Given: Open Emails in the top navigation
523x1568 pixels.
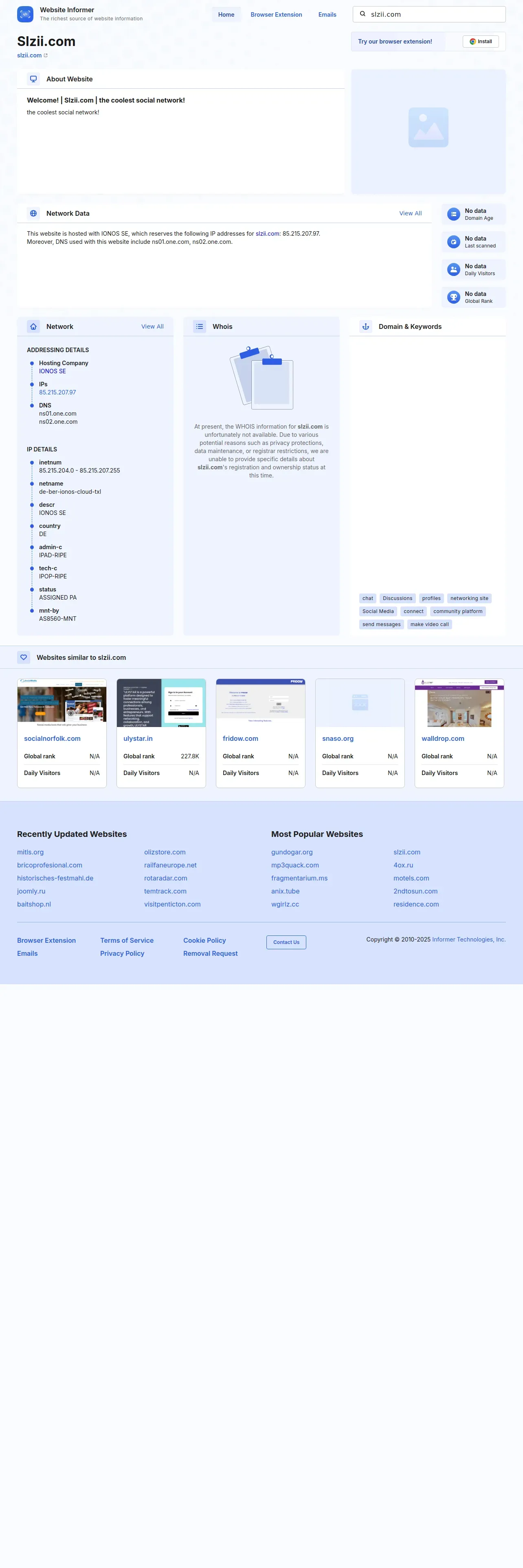Looking at the screenshot, I should coord(327,15).
